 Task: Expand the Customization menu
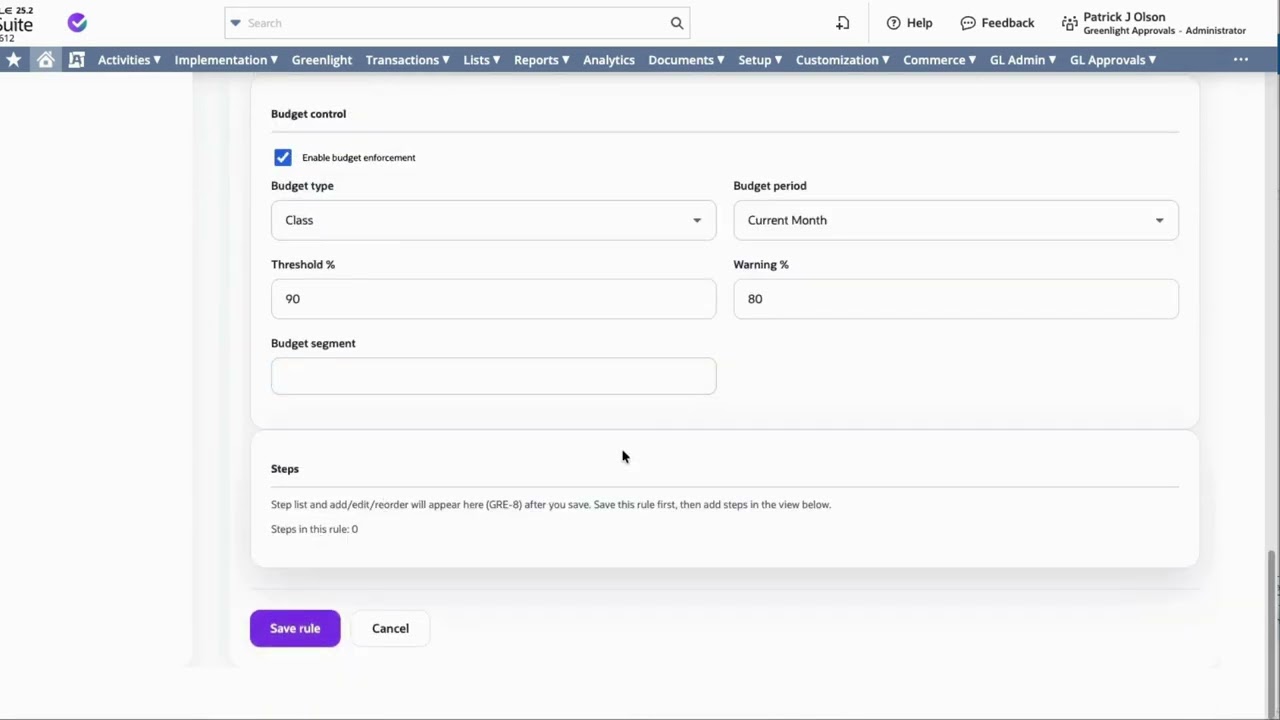[x=842, y=60]
